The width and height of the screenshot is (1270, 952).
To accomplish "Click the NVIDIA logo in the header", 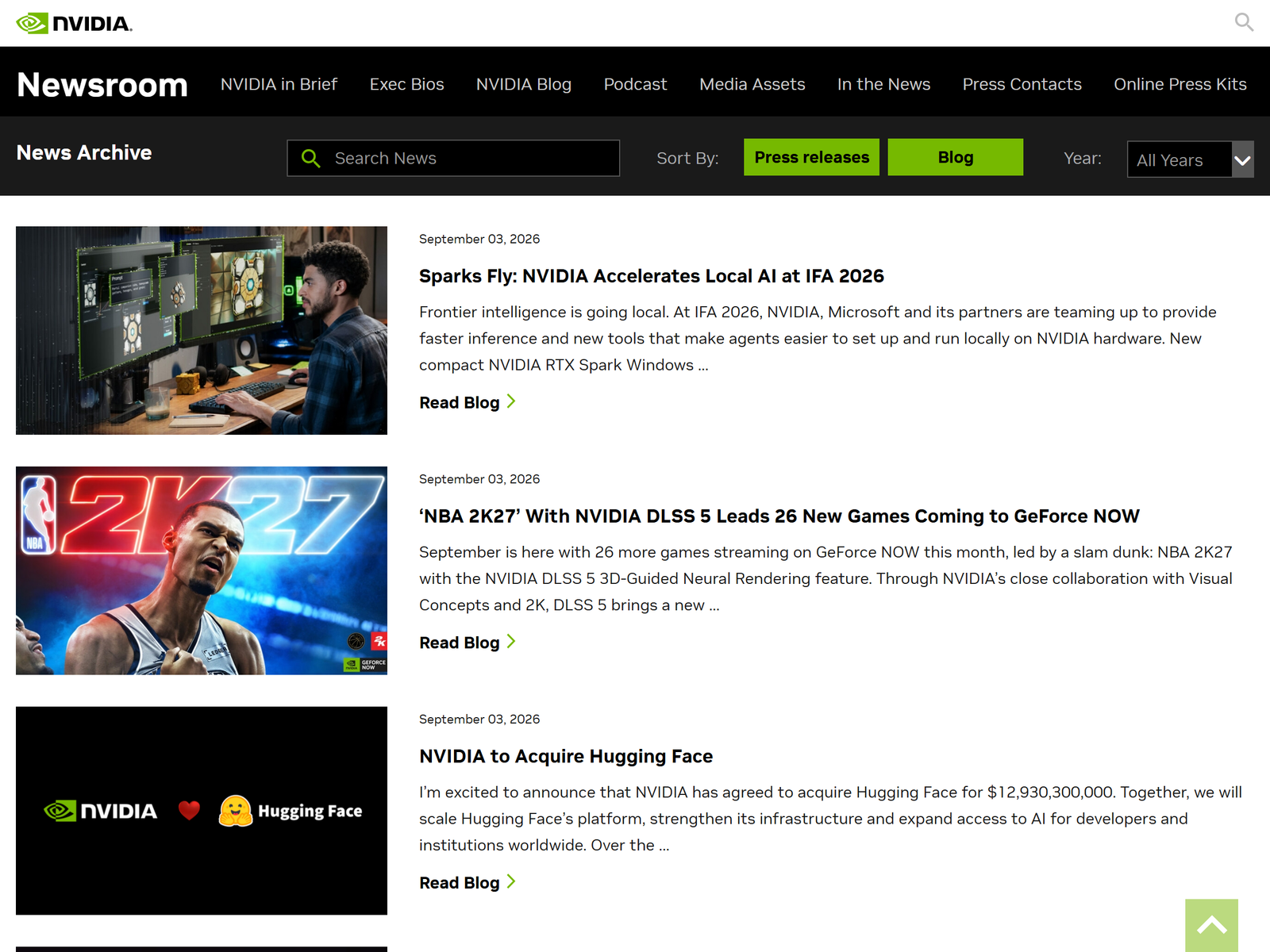I will click(74, 23).
